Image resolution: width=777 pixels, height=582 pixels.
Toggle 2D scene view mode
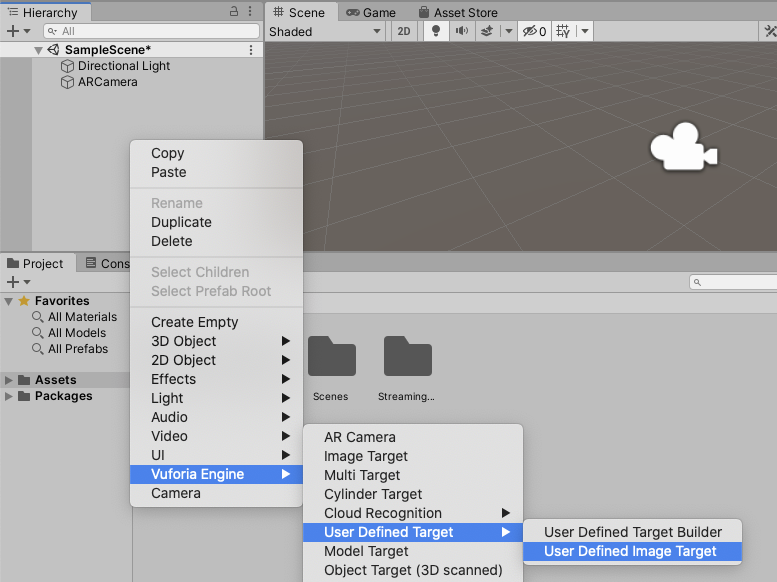[x=404, y=31]
